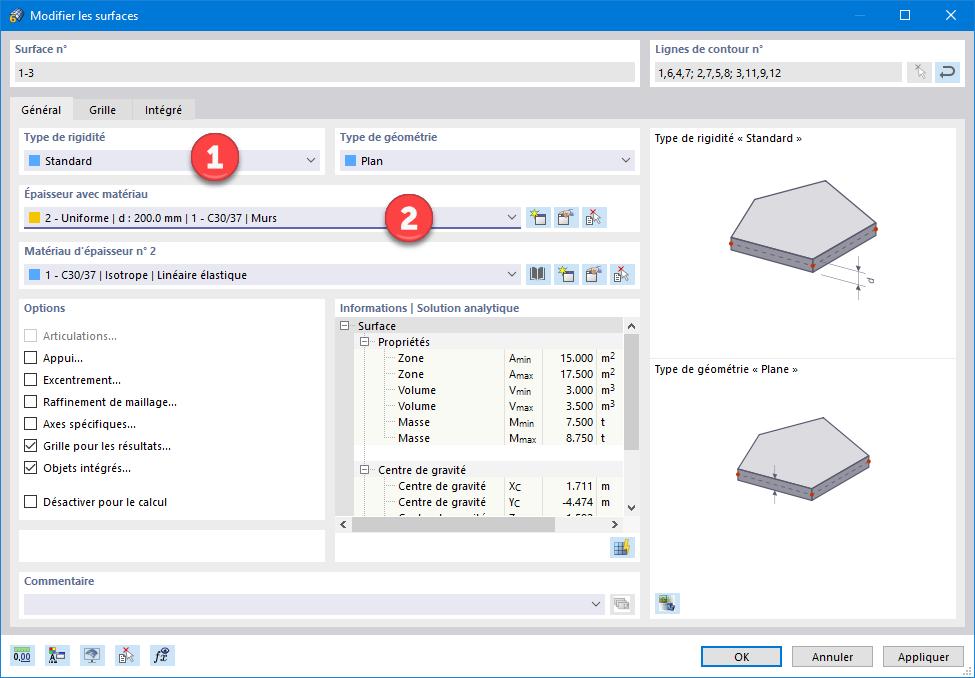
Task: Pick thickness graphically icon in Épaisseur avec matériau row
Action: coord(594,218)
